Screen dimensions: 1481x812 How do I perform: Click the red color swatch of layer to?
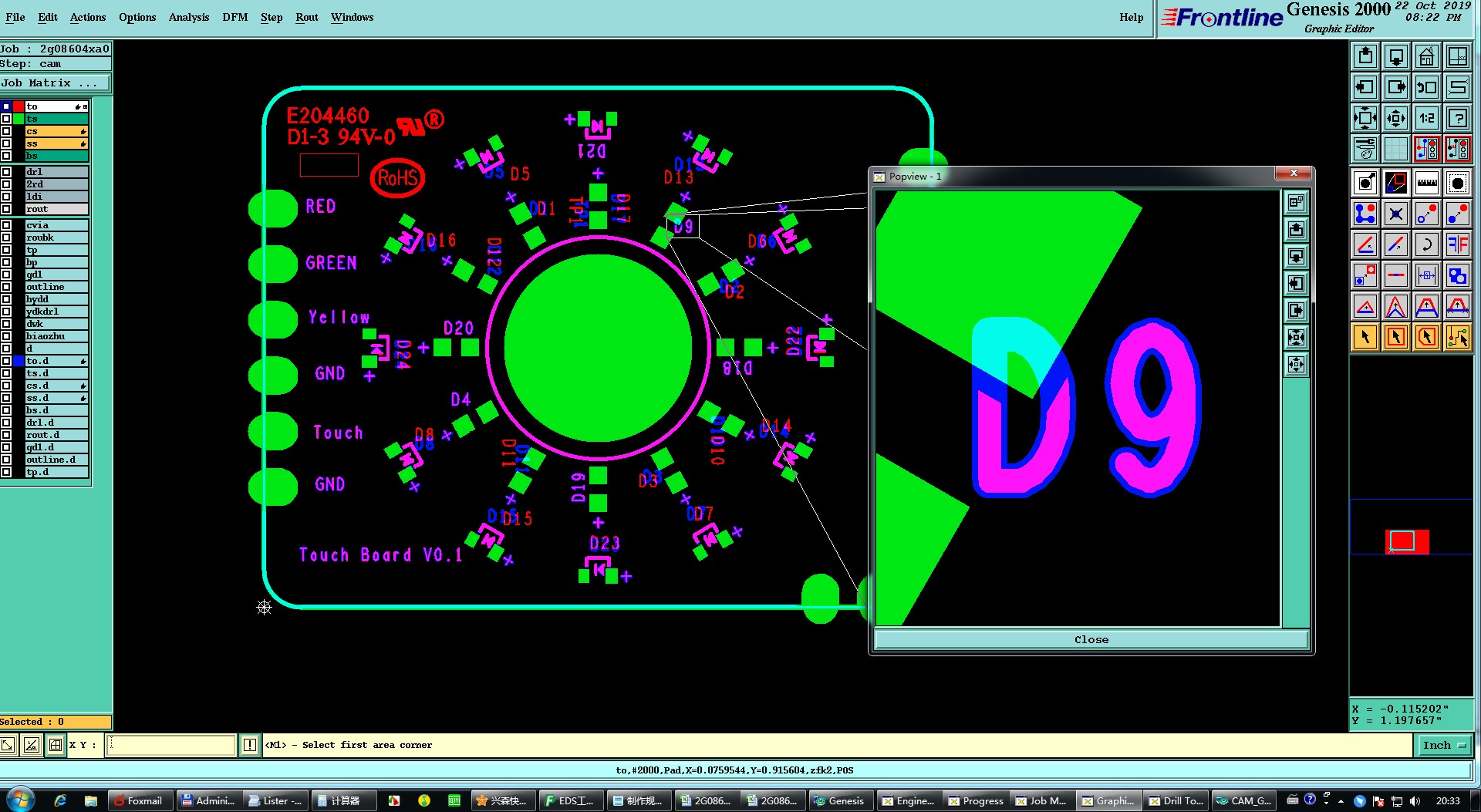pos(19,106)
